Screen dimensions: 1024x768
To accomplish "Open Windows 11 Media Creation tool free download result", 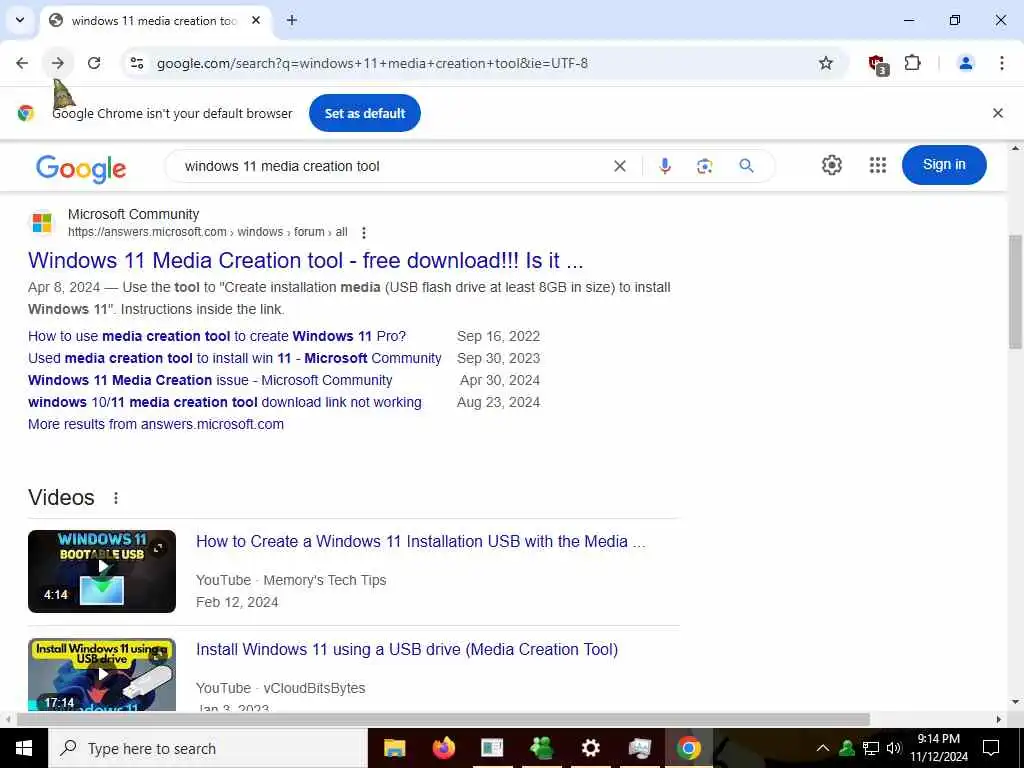I will (x=306, y=261).
